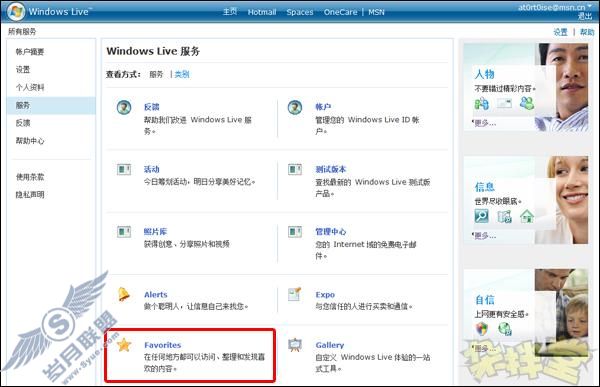This screenshot has width=600, height=387.
Task: Open the Expo service link
Action: (x=325, y=294)
